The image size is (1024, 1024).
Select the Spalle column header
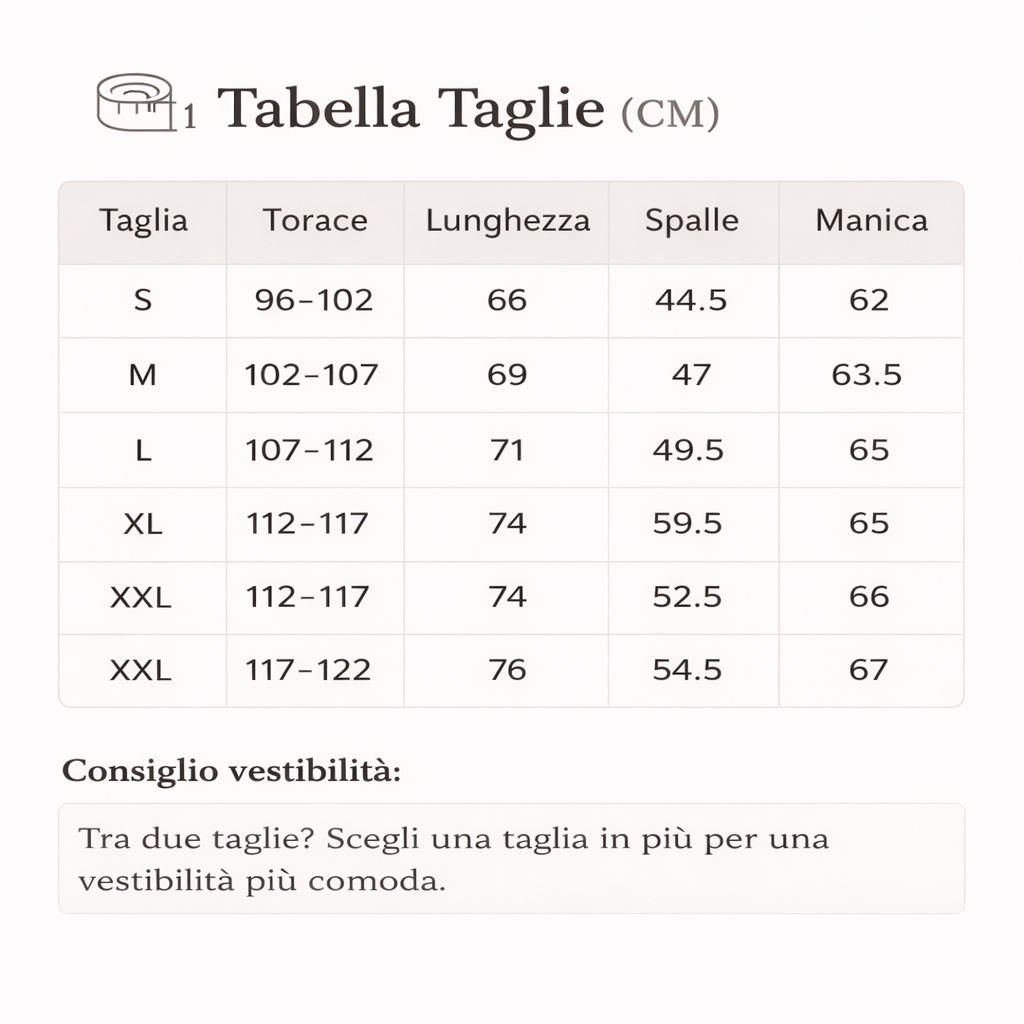click(x=691, y=221)
